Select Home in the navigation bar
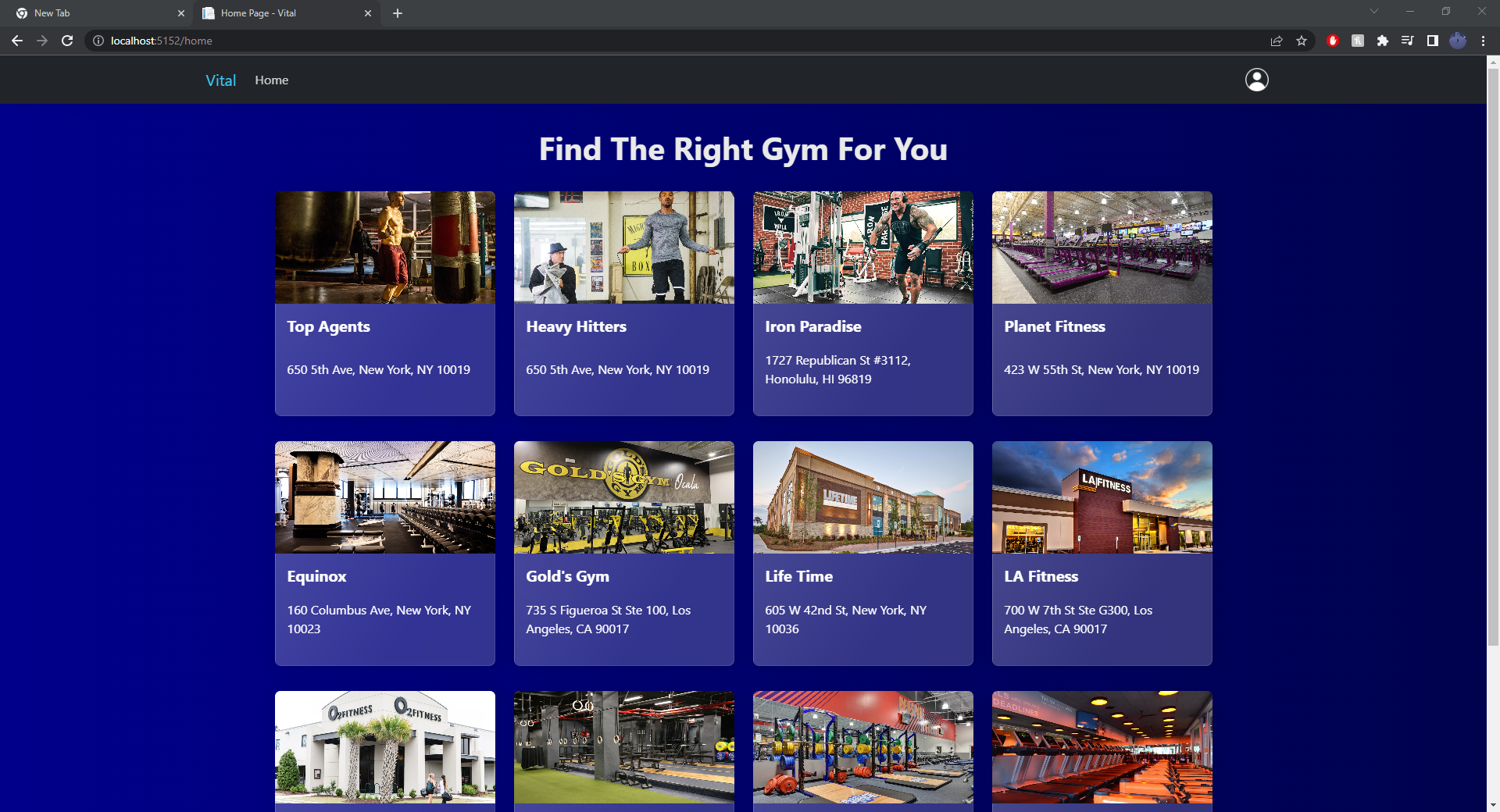Image resolution: width=1500 pixels, height=812 pixels. [x=271, y=80]
